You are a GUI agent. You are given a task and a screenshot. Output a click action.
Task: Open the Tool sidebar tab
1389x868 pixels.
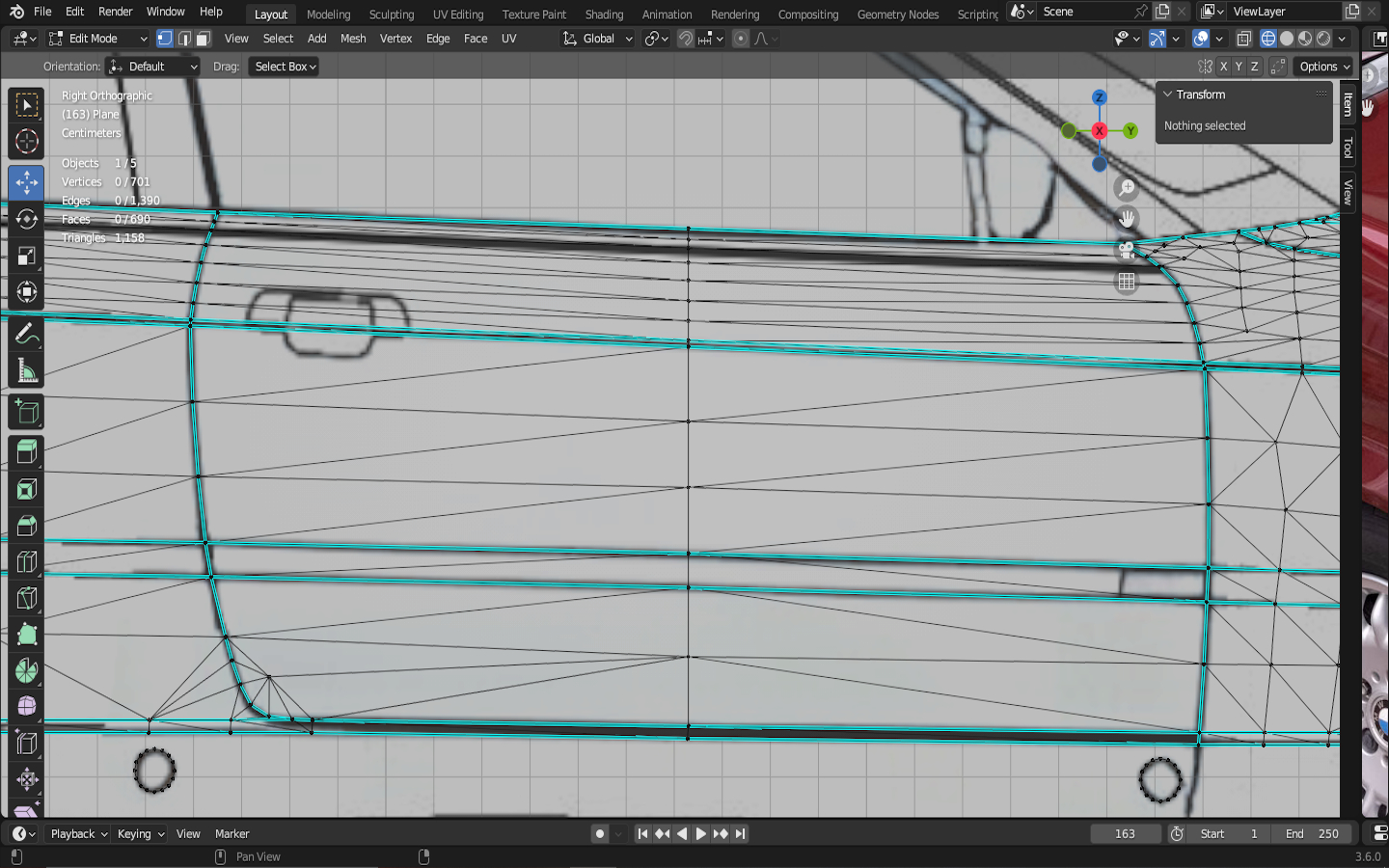(1348, 148)
